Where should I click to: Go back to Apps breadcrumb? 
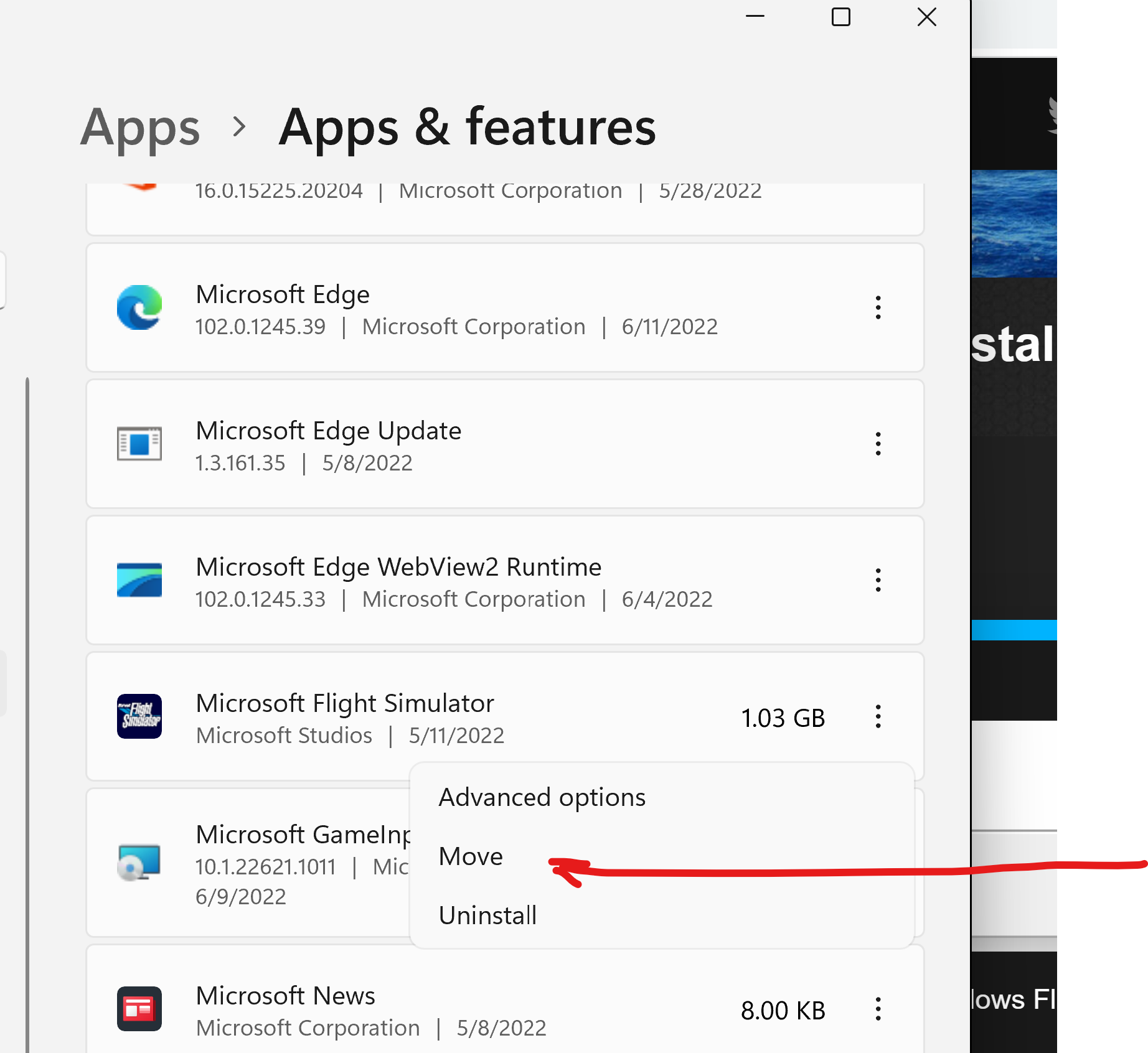(141, 127)
